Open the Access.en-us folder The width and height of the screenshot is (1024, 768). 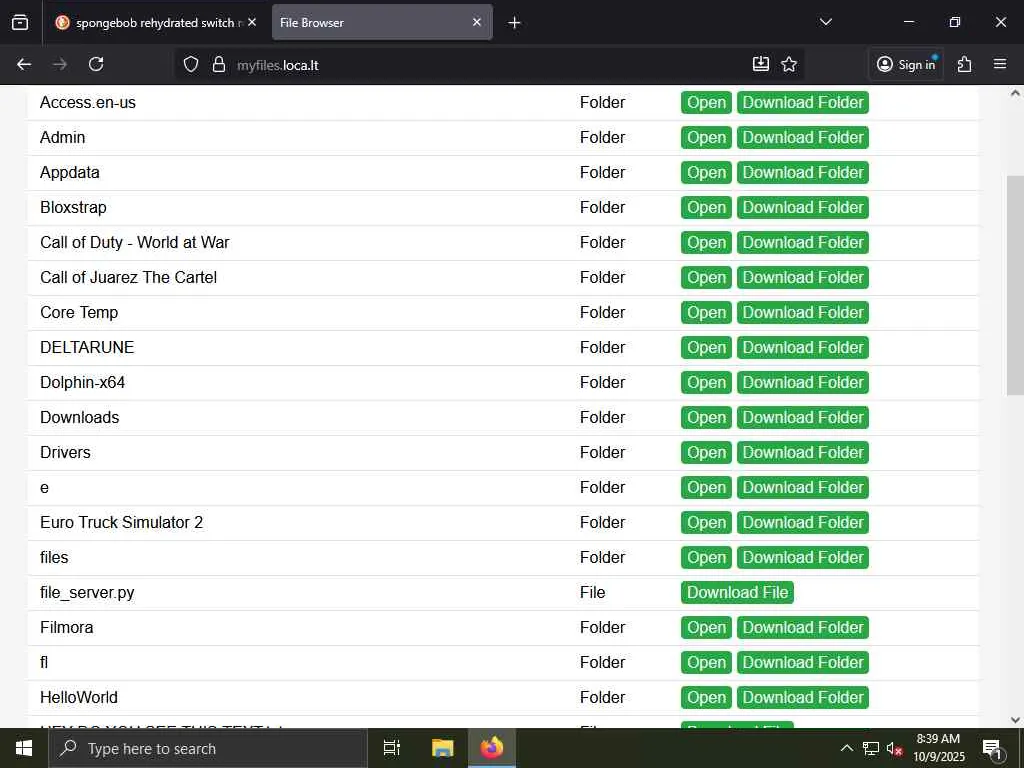(x=706, y=103)
